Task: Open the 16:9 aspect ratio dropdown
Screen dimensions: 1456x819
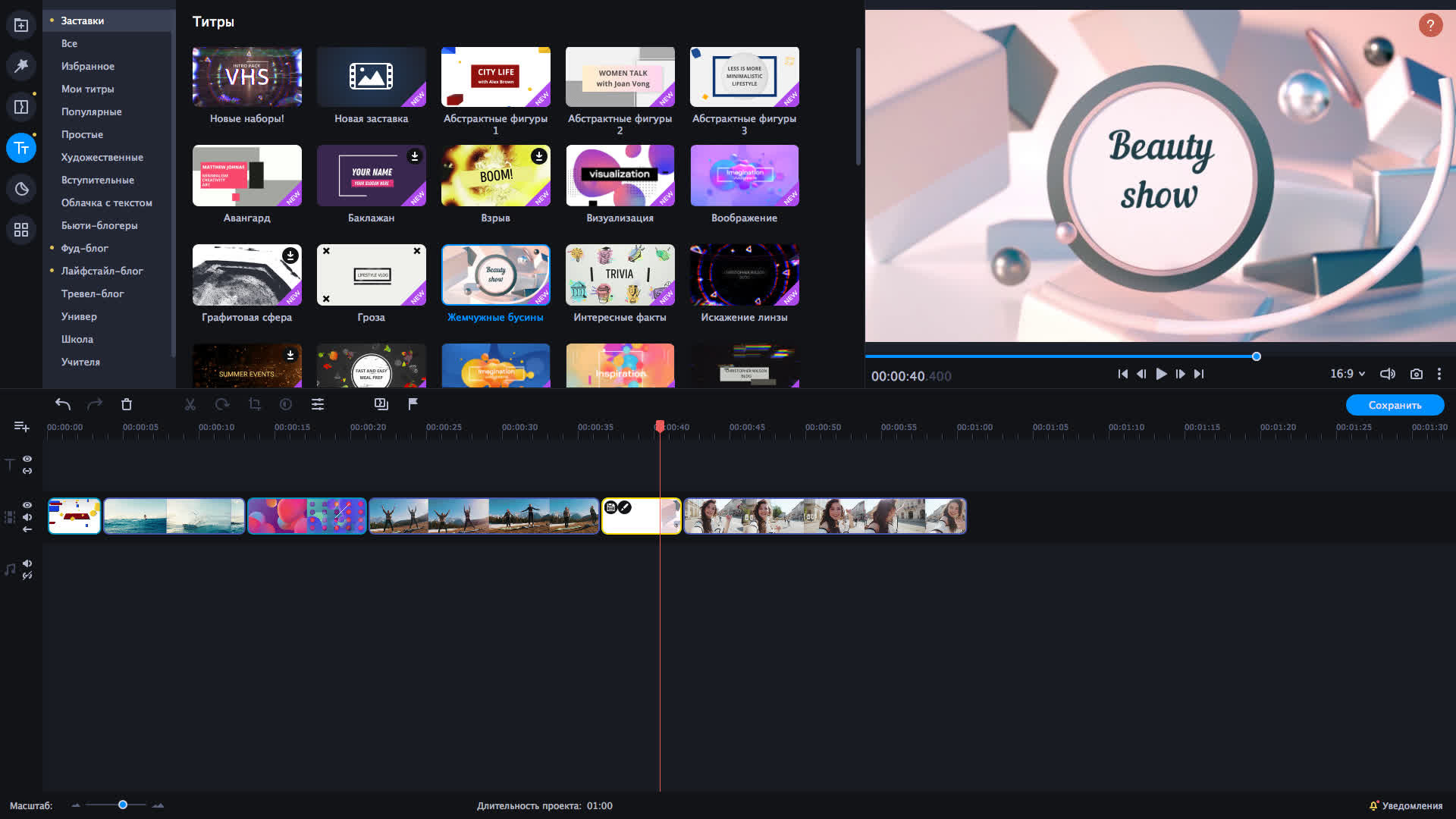Action: click(1347, 374)
